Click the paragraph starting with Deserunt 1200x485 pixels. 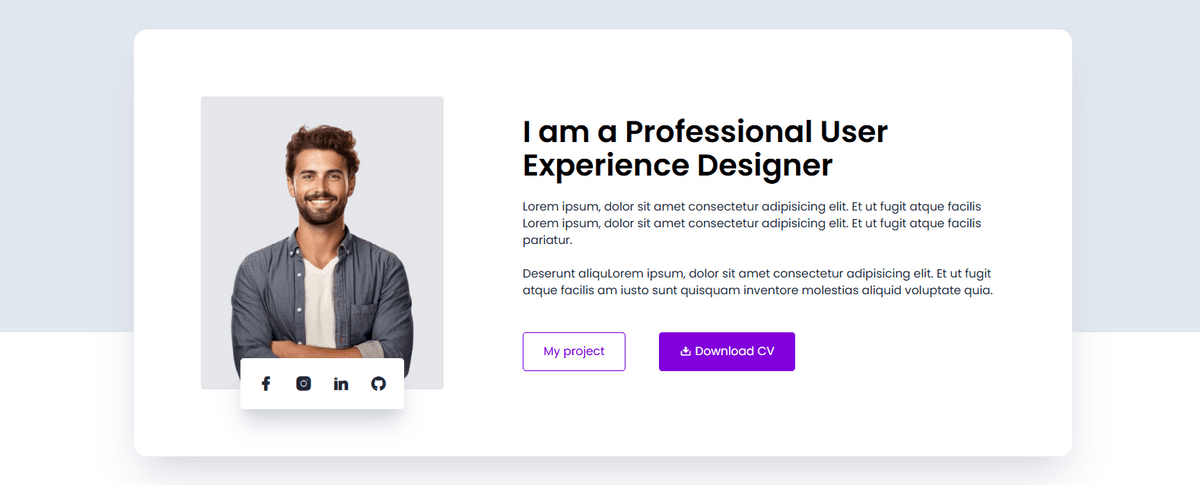pyautogui.click(x=757, y=282)
